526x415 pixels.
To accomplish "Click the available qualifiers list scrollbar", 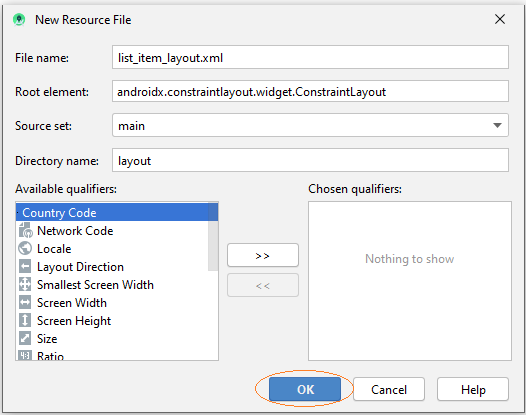I will pyautogui.click(x=213, y=237).
